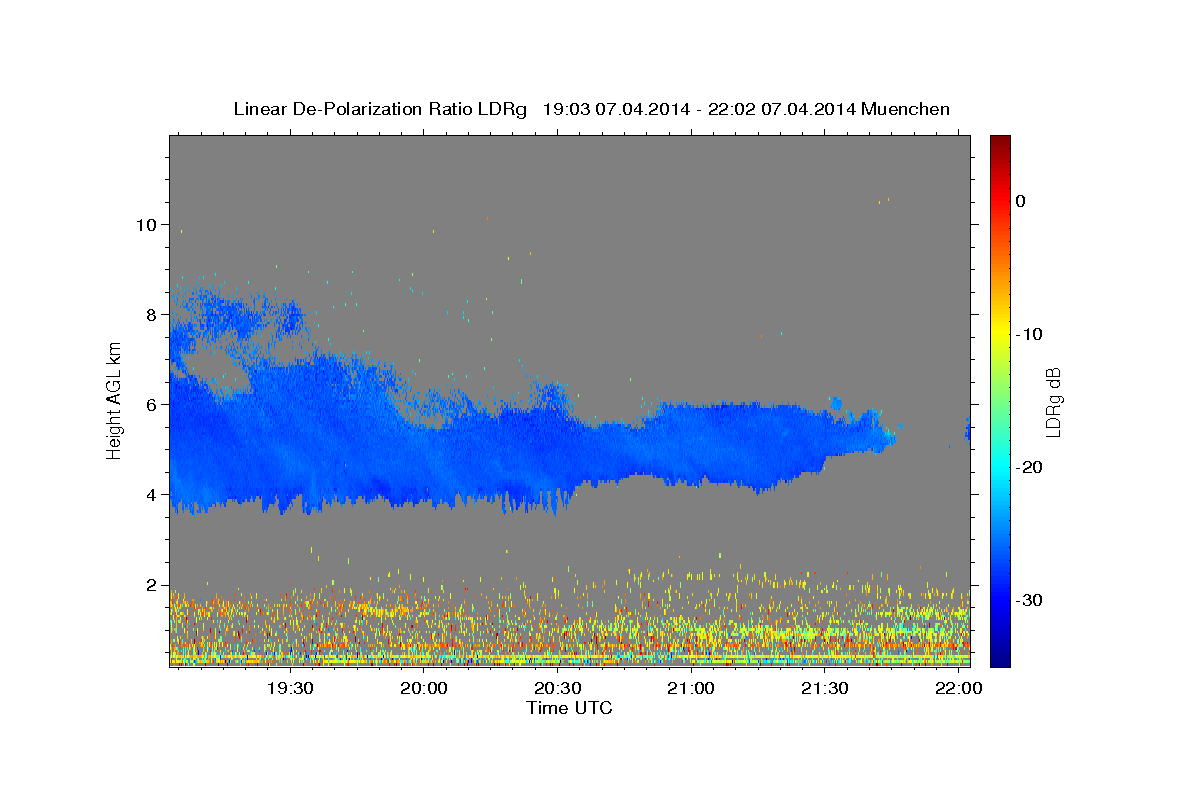
Task: Click the colorbar tick label '-20'
Action: pyautogui.click(x=1028, y=467)
